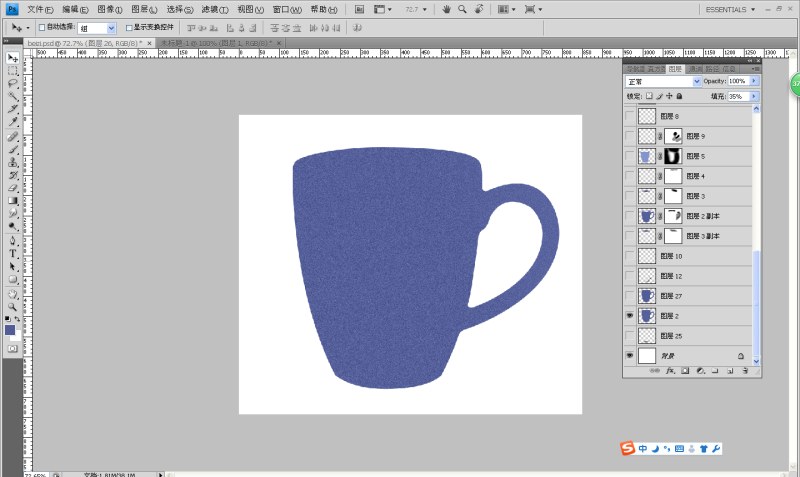Enable the 自动选择 checkbox
800x477 pixels.
point(40,28)
